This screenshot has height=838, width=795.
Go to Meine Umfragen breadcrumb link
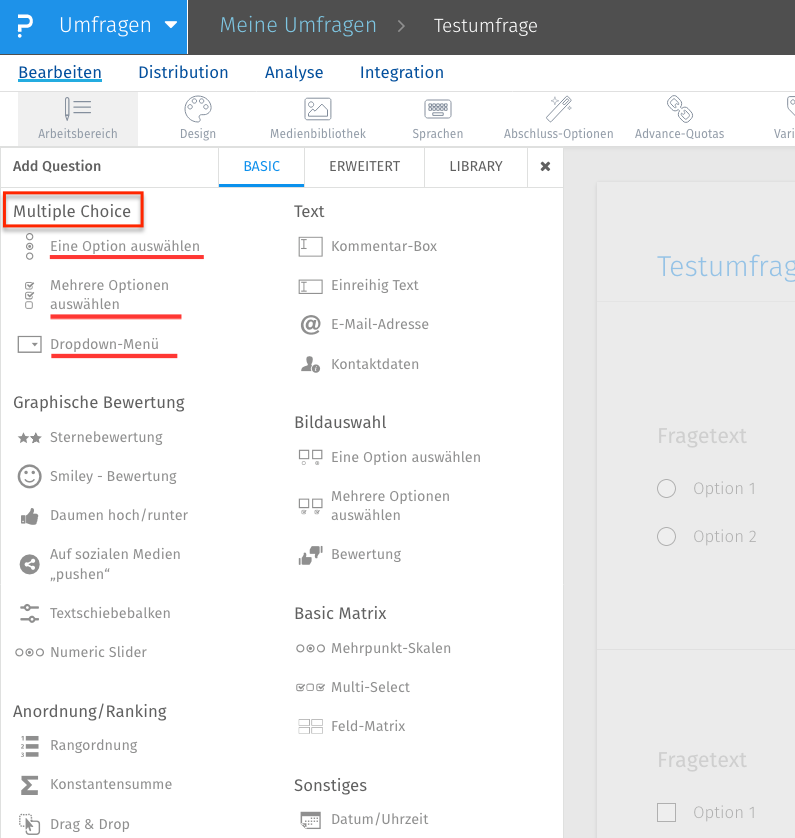click(298, 26)
